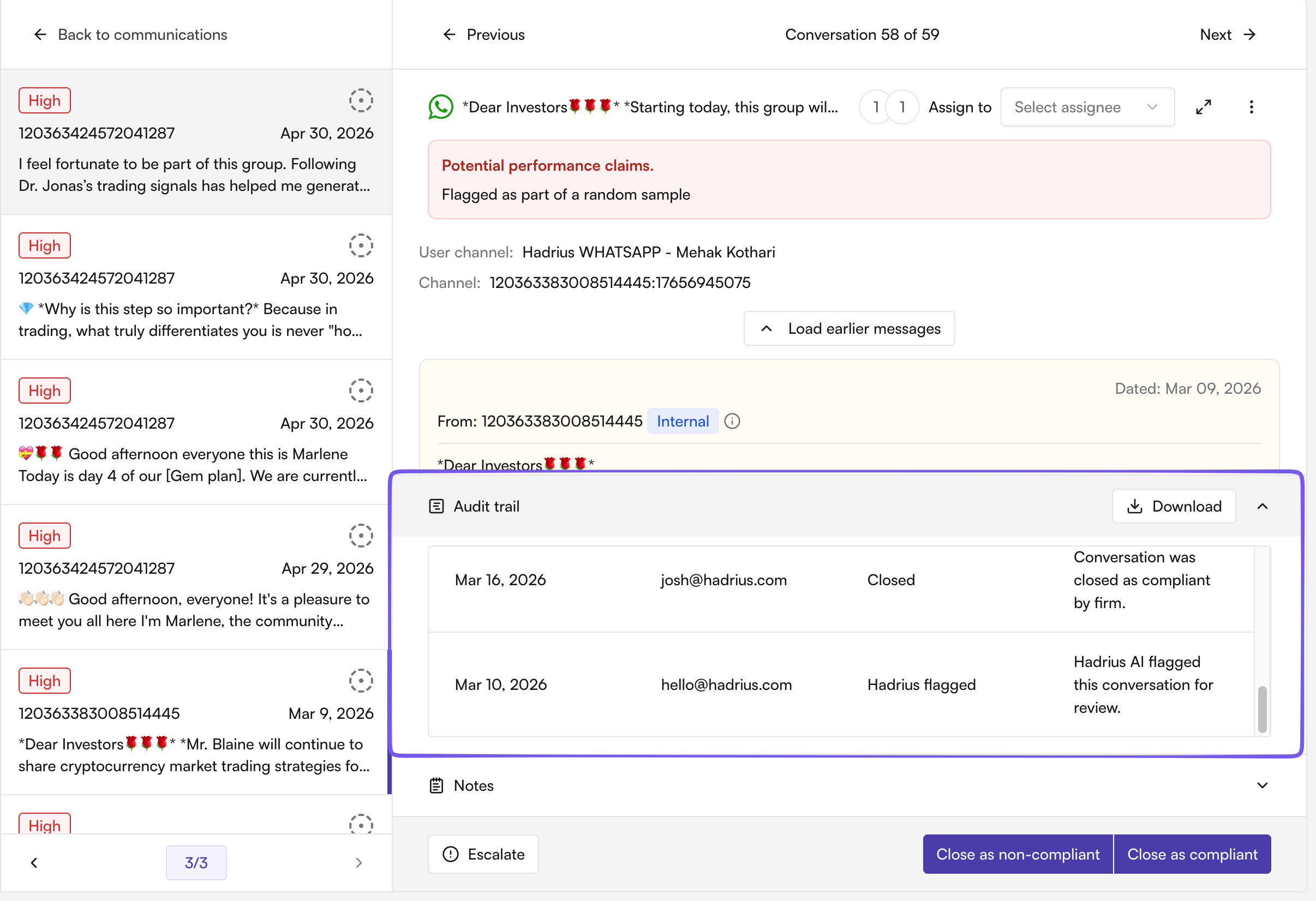1316x901 pixels.
Task: Open the Select assignee dropdown
Action: point(1087,107)
